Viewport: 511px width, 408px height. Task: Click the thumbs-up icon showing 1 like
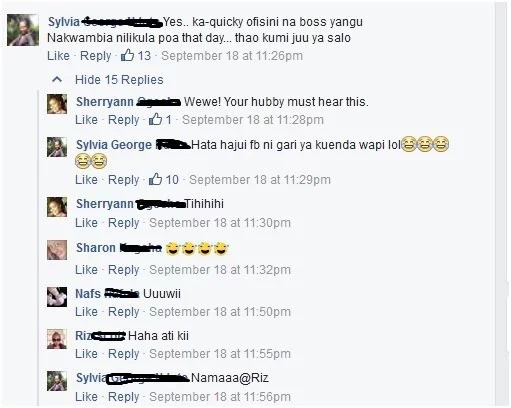[155, 119]
